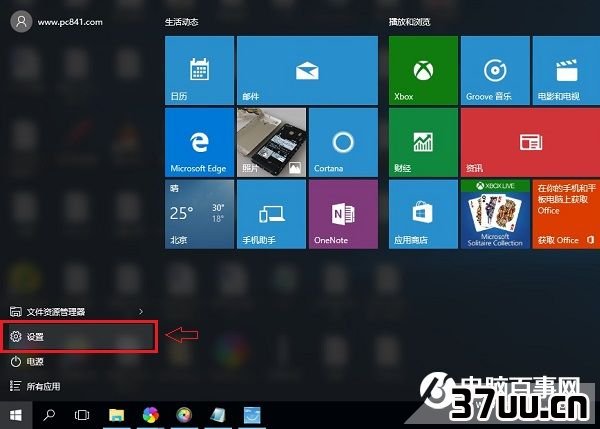
Task: Open All apps (所有应用) list
Action: [35, 386]
